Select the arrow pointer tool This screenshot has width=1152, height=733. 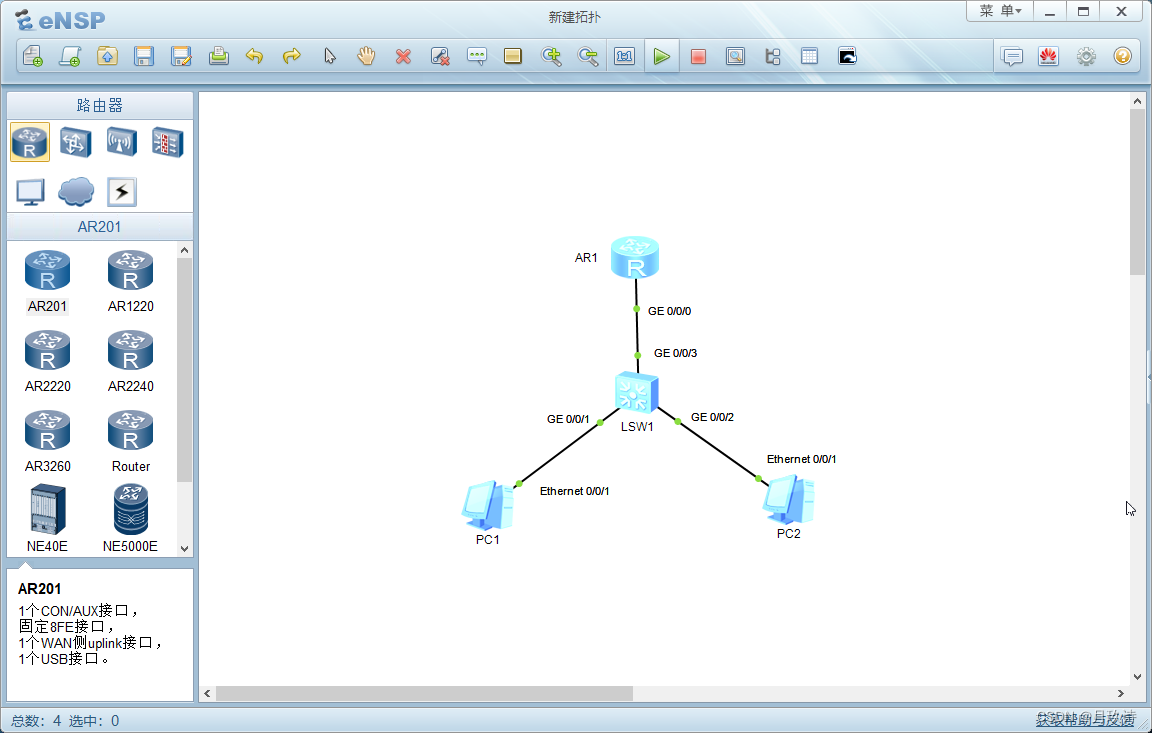click(329, 57)
